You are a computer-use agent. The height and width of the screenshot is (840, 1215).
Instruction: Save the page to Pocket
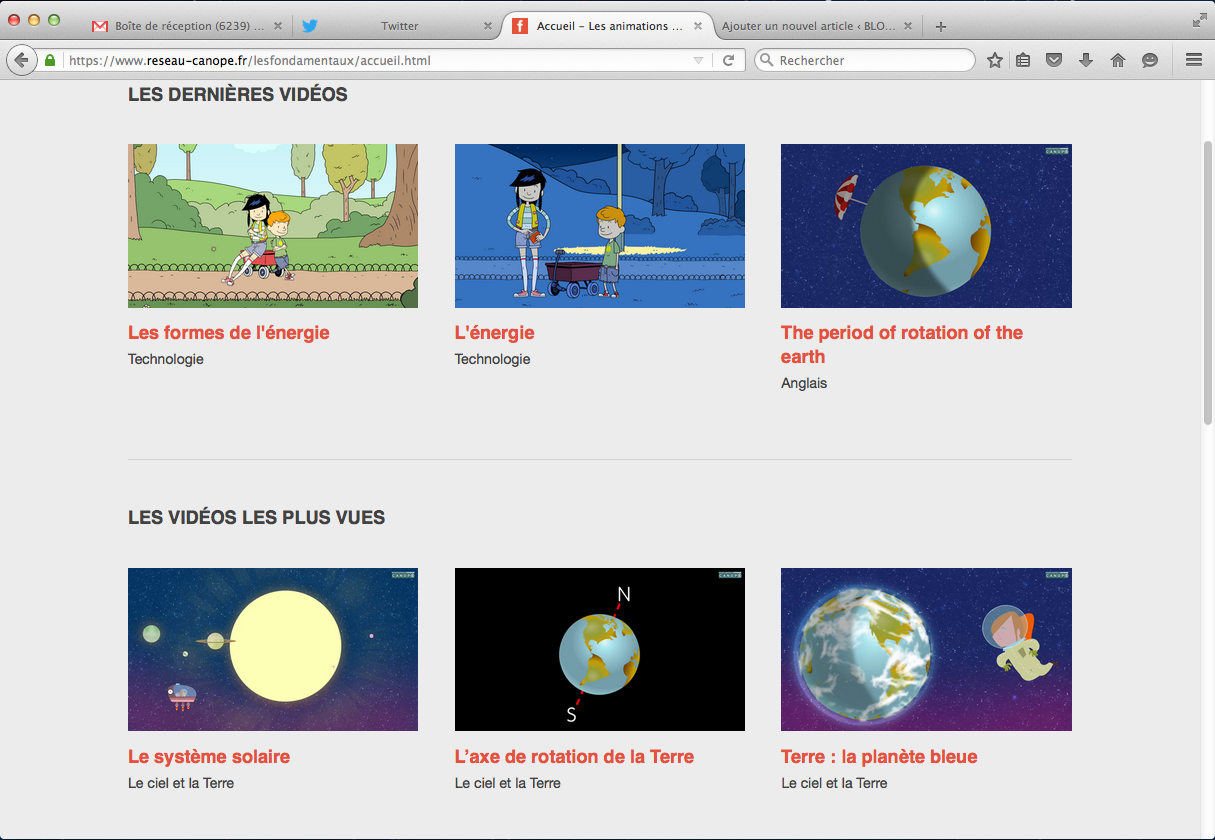tap(1054, 60)
